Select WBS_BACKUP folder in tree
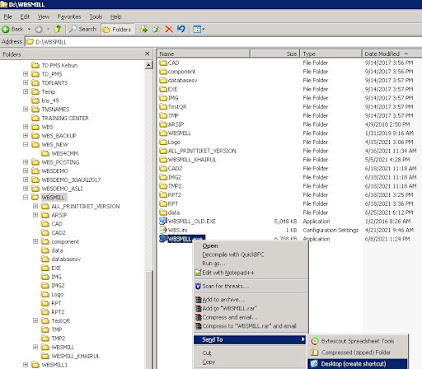422x369 pixels. 59,136
